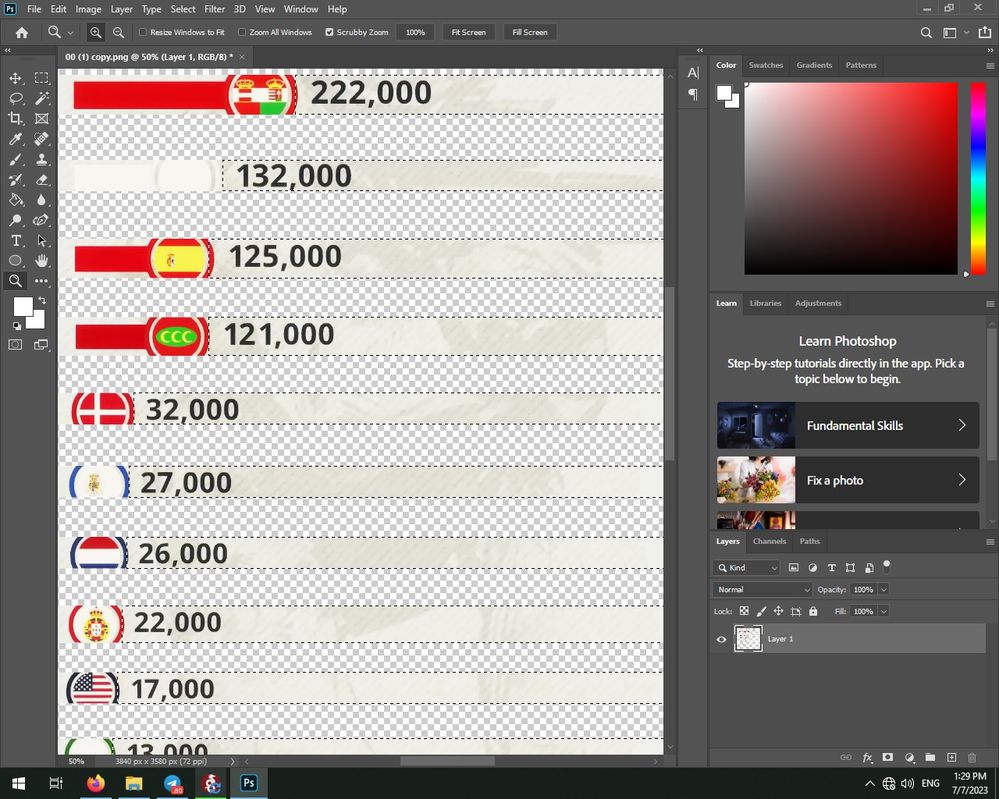Select the Clone Stamp tool
The height and width of the screenshot is (799, 999).
(41, 159)
